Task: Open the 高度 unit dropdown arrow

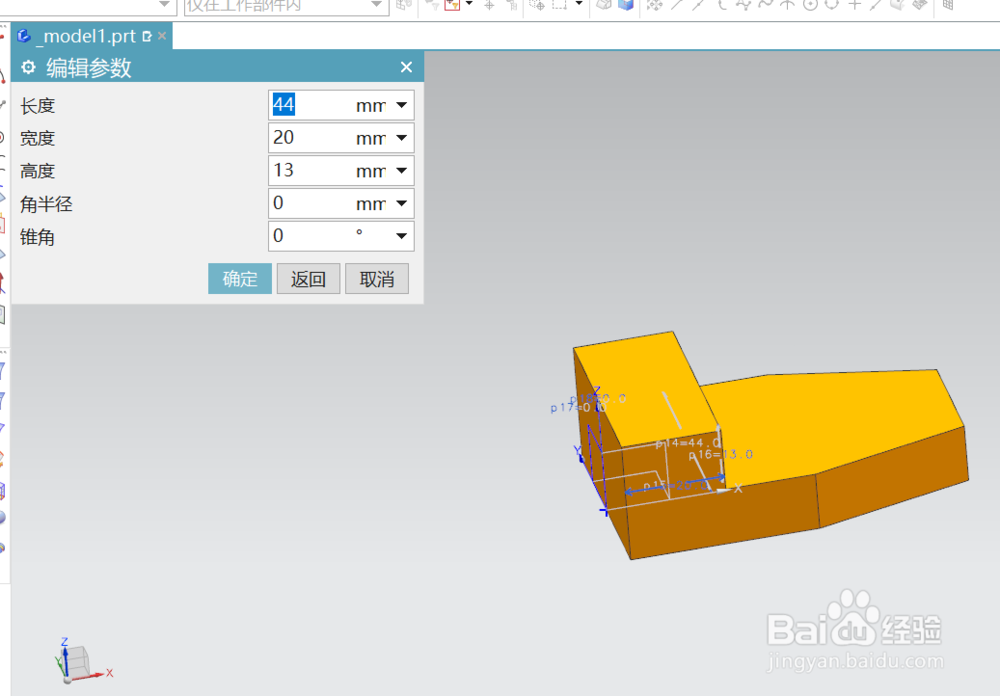Action: point(401,170)
